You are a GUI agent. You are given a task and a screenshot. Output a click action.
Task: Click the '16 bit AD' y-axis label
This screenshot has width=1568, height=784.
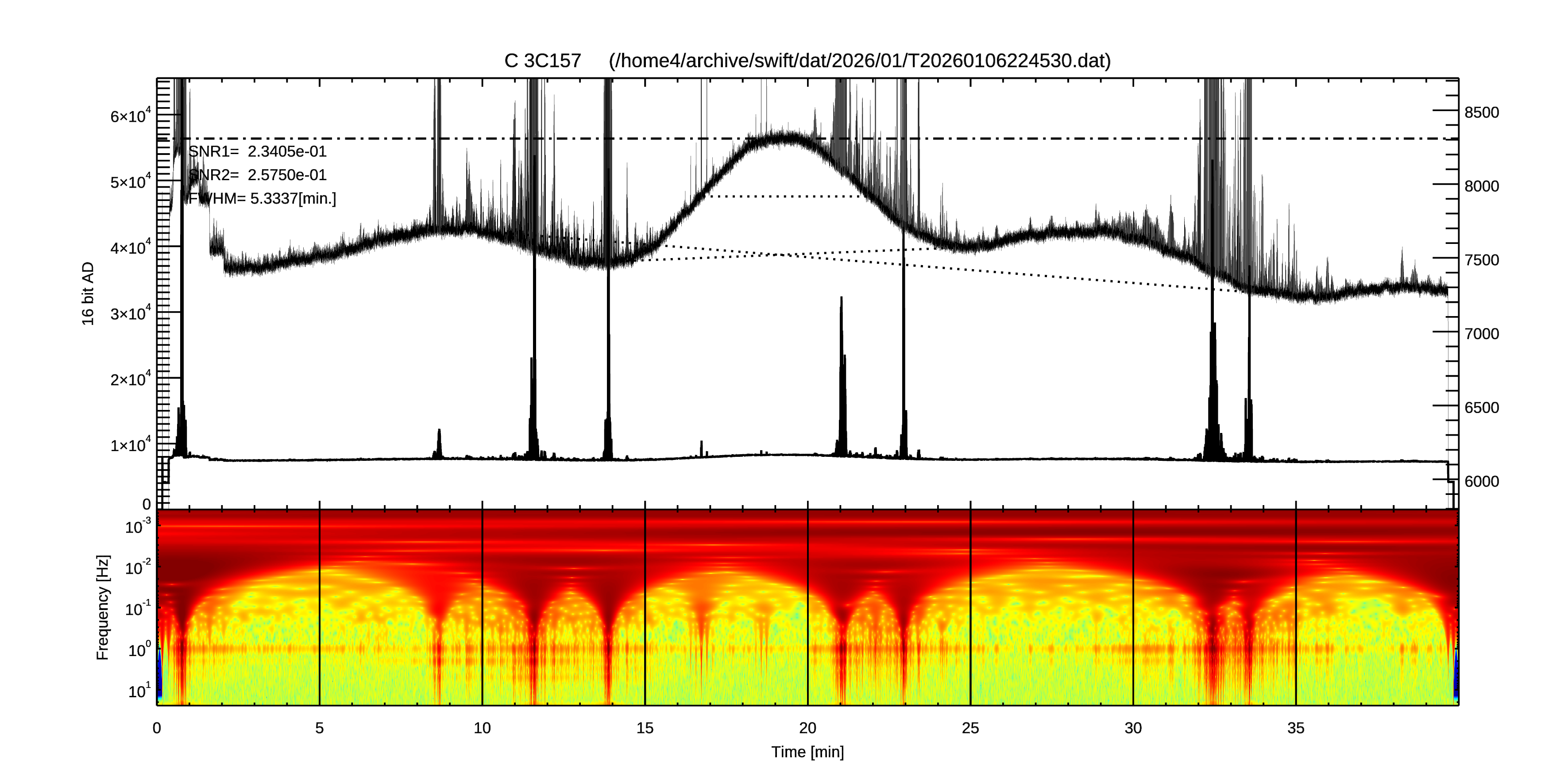coord(88,294)
